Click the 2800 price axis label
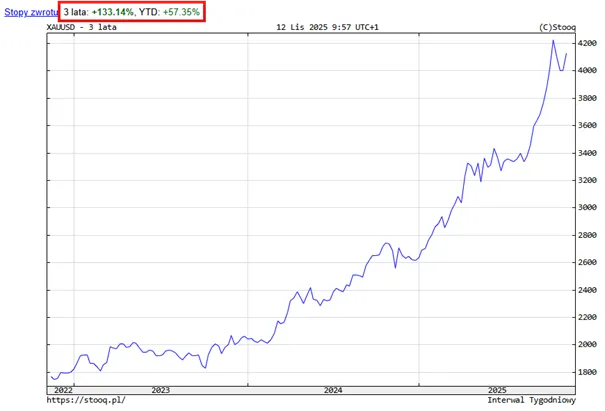Image resolution: width=605 pixels, height=411 pixels. pos(587,235)
